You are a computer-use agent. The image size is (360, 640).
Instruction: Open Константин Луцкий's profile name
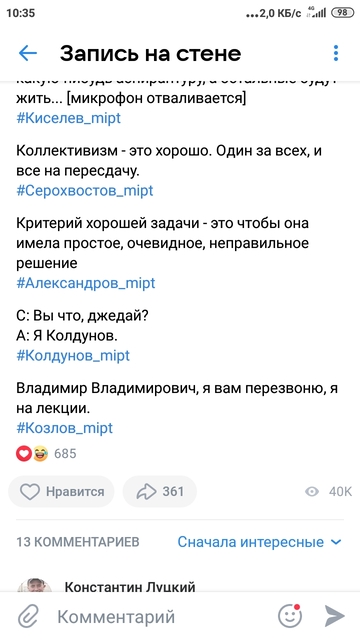click(130, 587)
